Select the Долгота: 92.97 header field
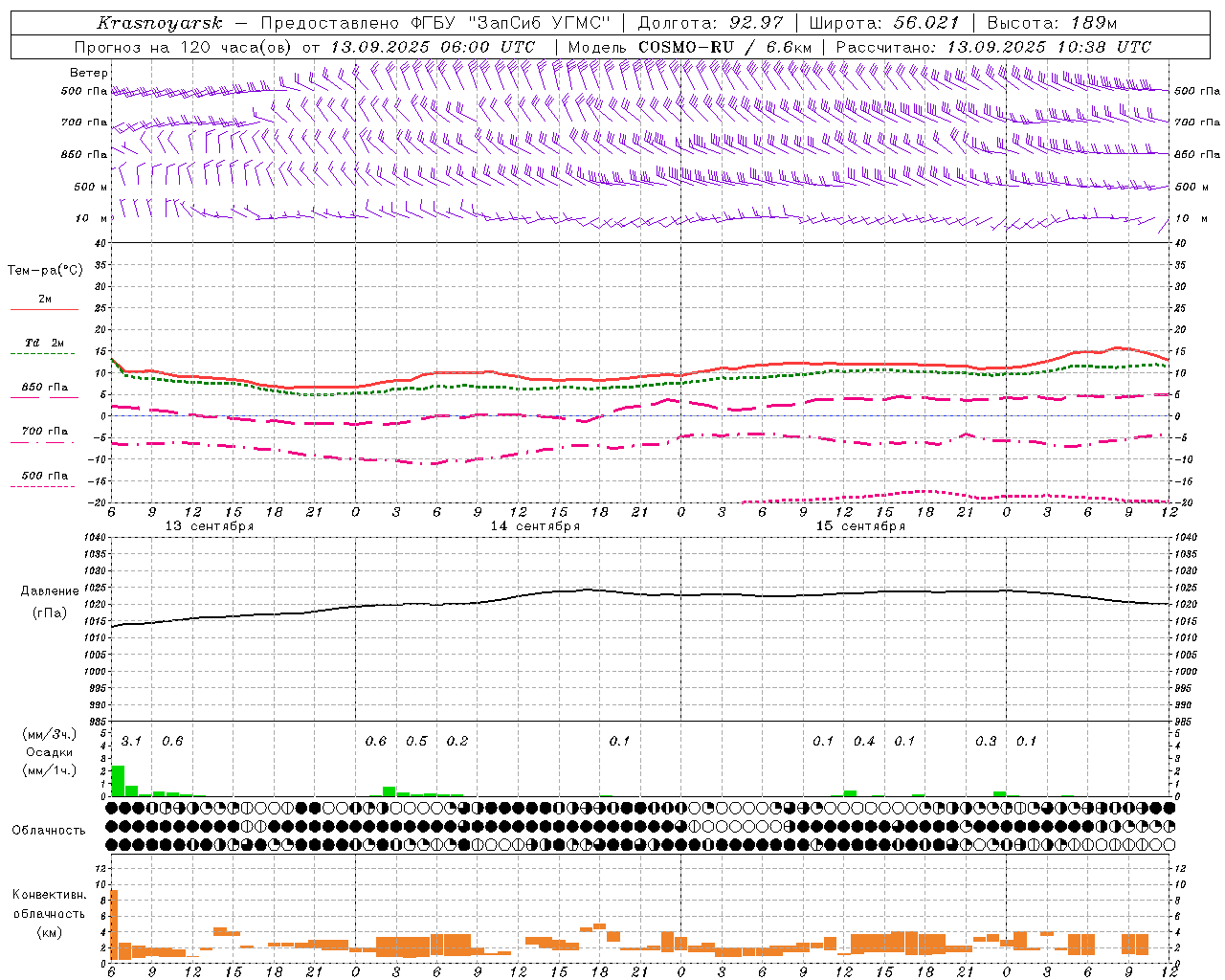 point(711,23)
